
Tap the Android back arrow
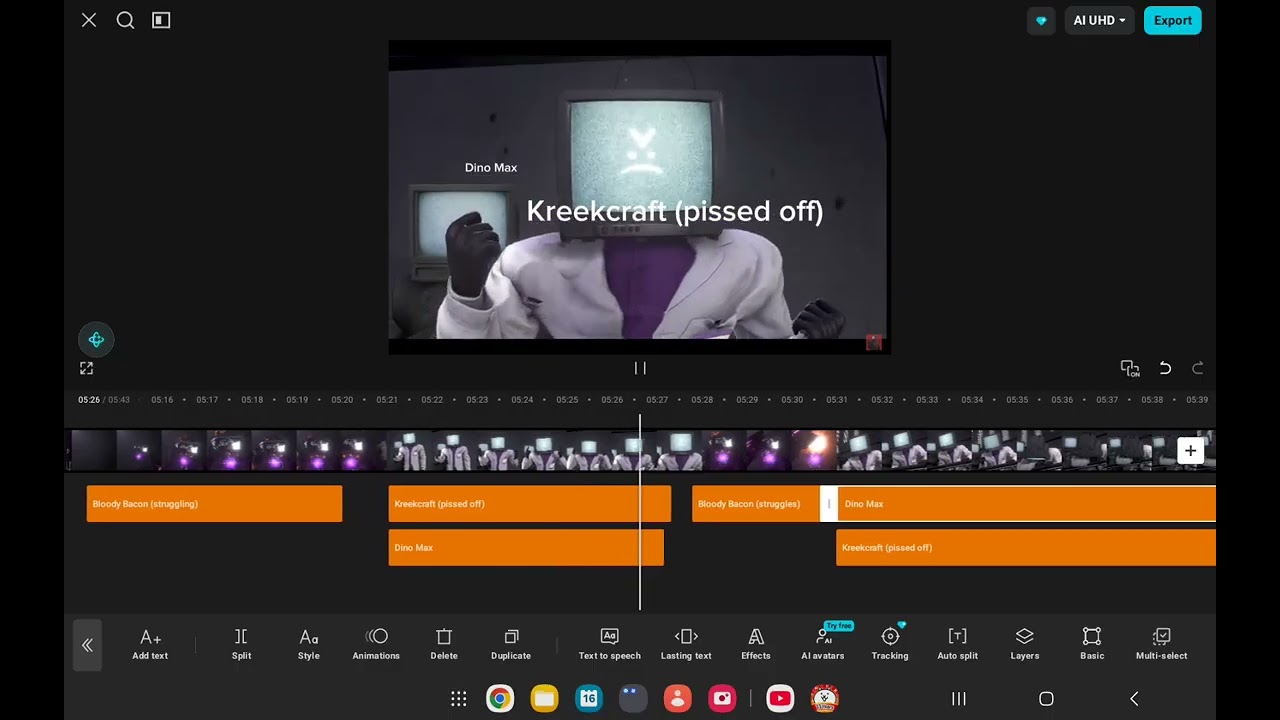[x=1134, y=699]
